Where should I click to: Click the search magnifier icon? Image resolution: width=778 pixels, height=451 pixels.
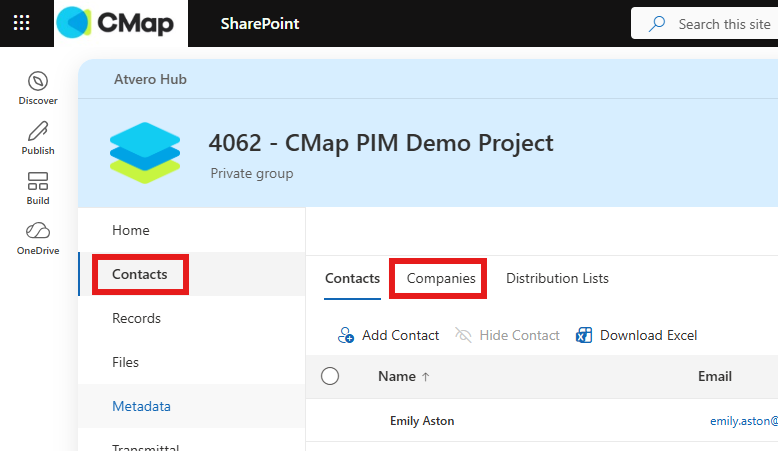(657, 23)
